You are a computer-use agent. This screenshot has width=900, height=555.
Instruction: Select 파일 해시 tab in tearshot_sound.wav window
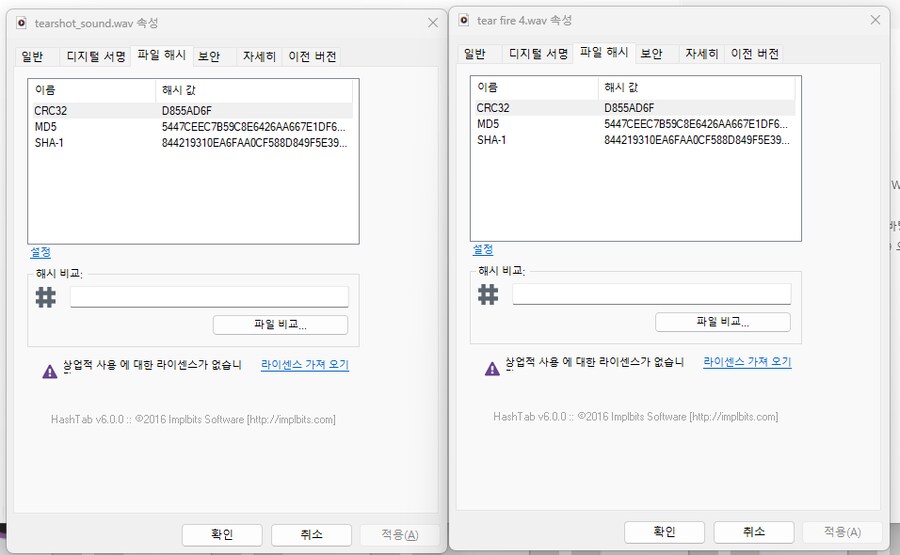pyautogui.click(x=162, y=55)
